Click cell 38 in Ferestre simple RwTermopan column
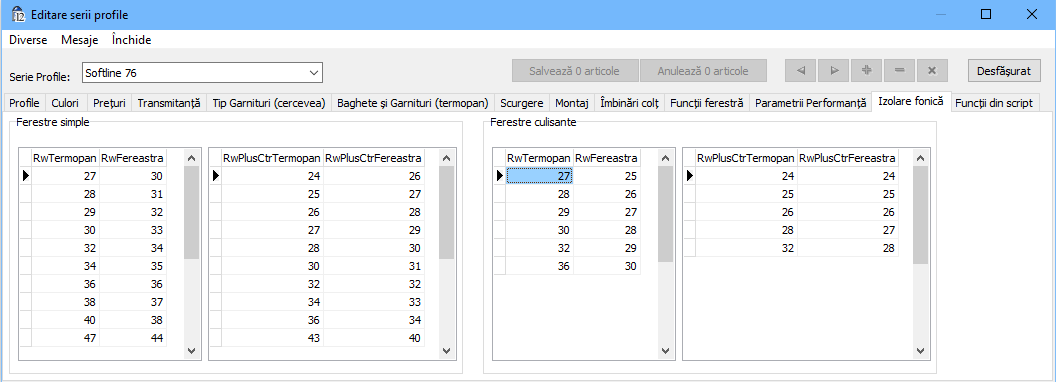The height and width of the screenshot is (382, 1056). (x=66, y=302)
